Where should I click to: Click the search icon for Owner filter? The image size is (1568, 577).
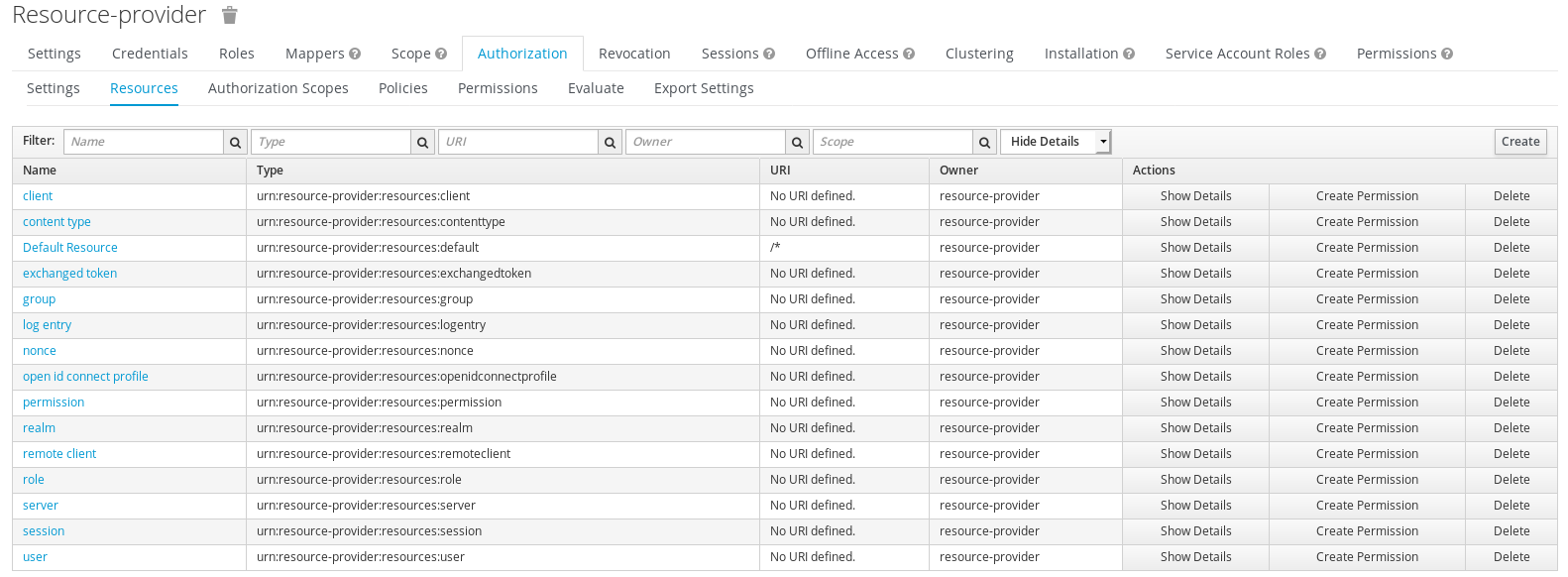coord(798,142)
